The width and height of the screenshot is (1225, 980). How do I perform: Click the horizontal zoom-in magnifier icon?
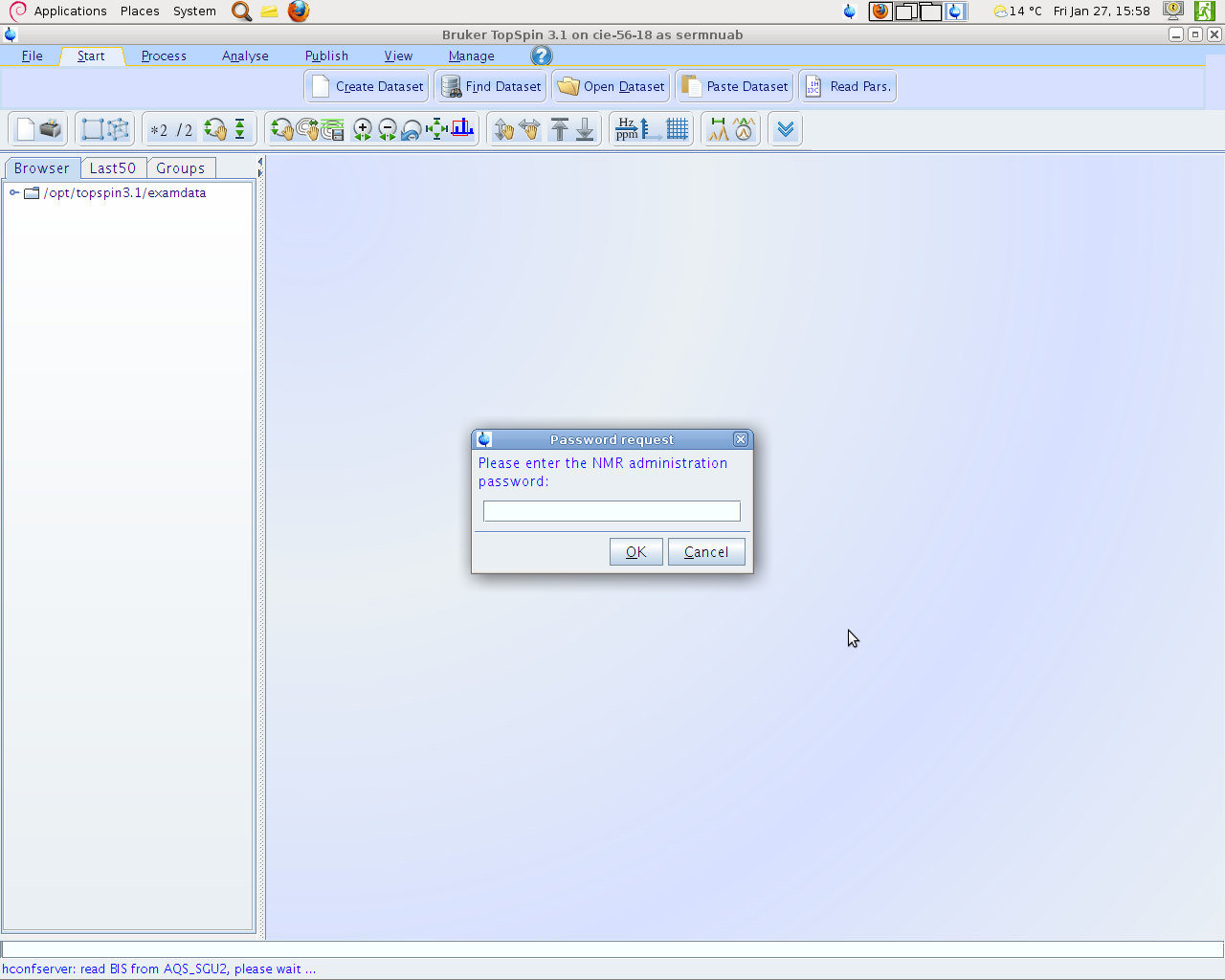(x=363, y=129)
